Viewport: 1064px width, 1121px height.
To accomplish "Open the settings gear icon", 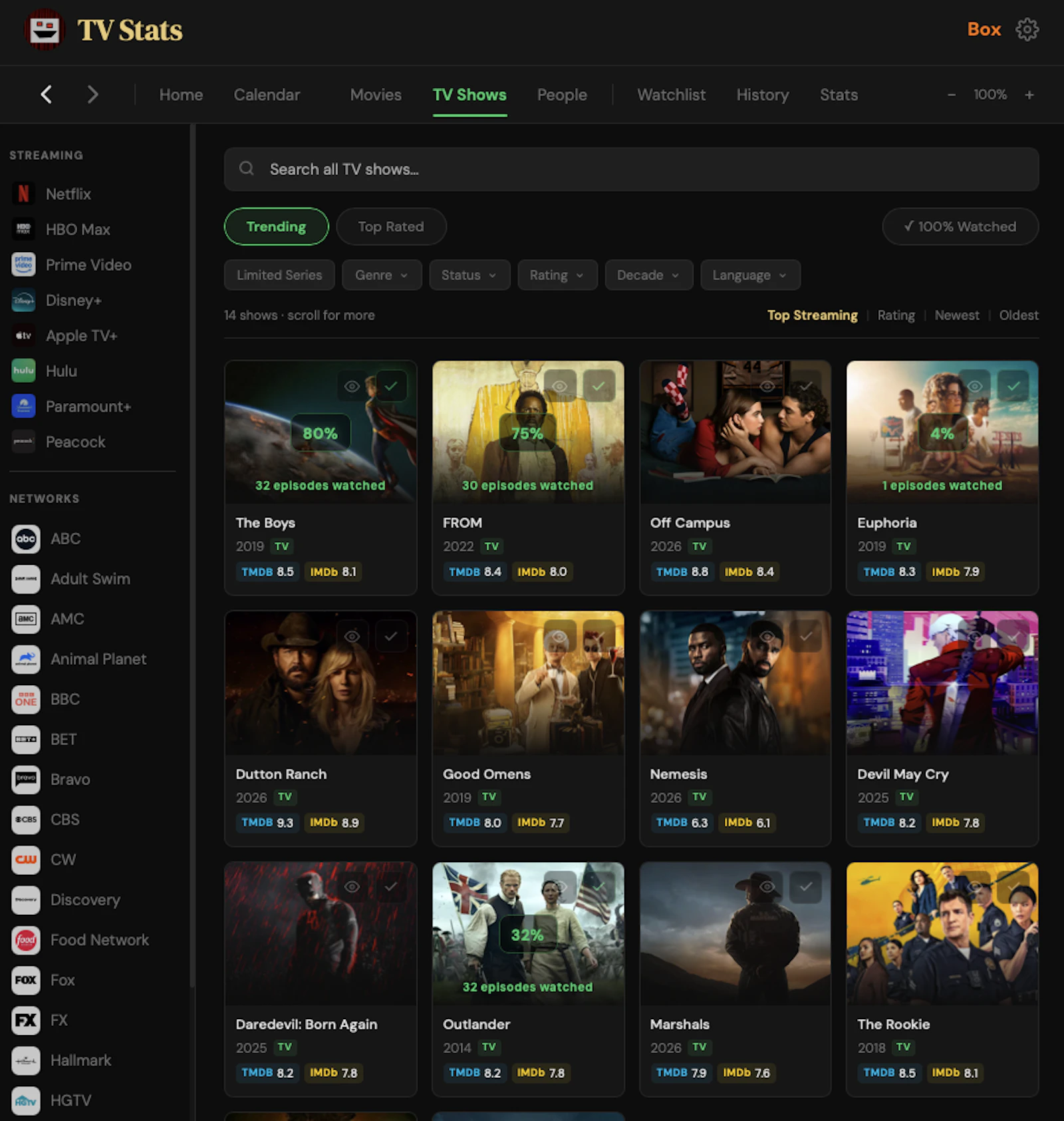I will pyautogui.click(x=1027, y=29).
